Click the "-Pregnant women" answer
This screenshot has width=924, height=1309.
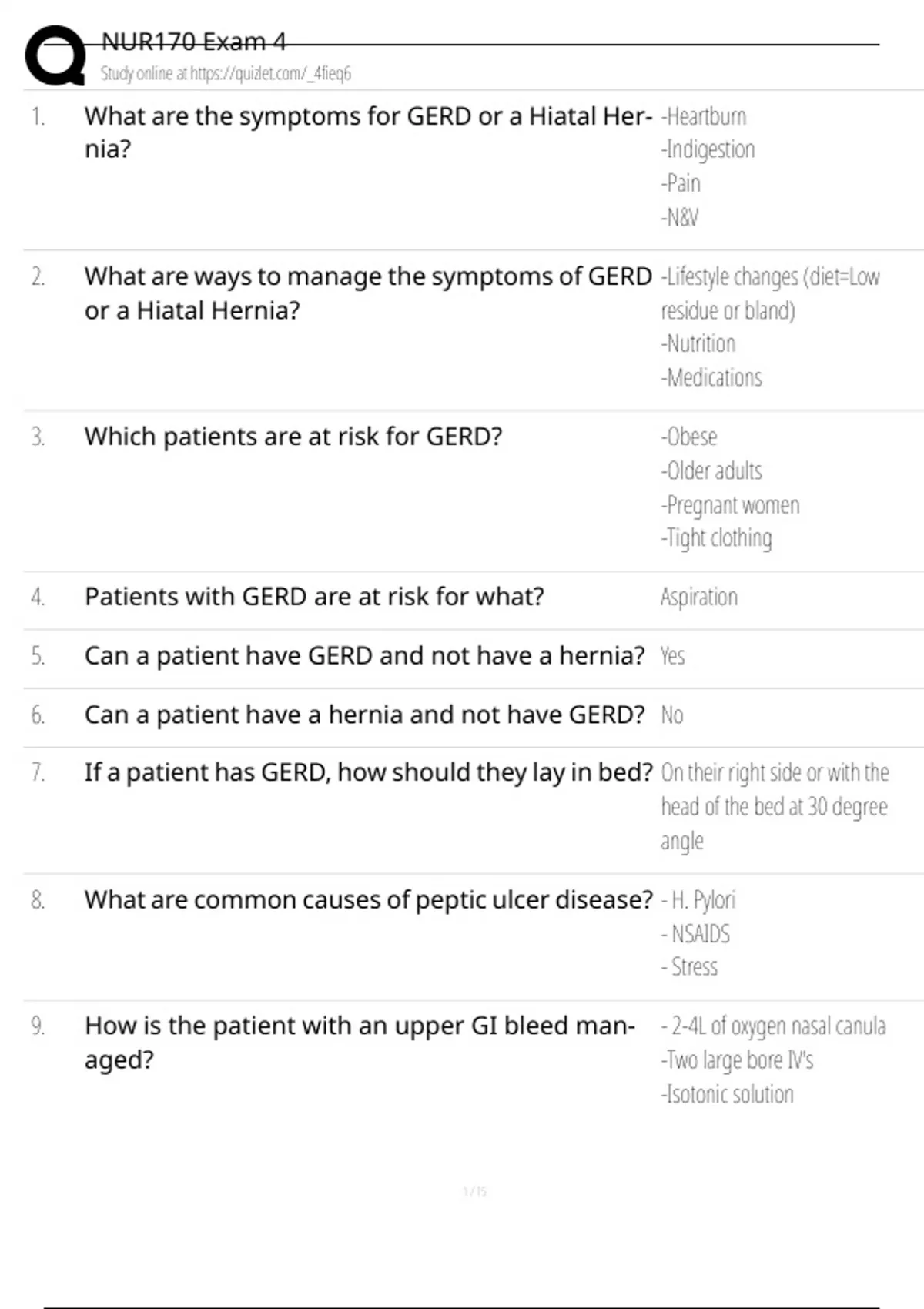pyautogui.click(x=731, y=505)
